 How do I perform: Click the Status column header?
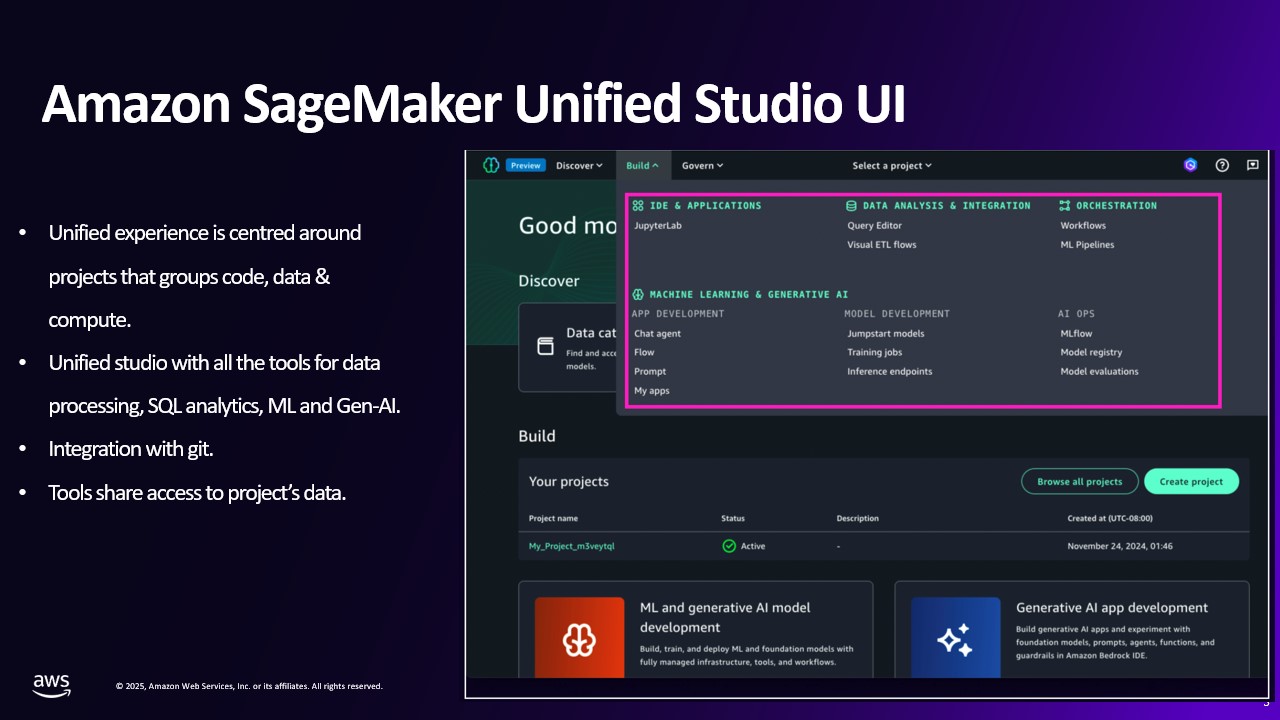click(733, 519)
